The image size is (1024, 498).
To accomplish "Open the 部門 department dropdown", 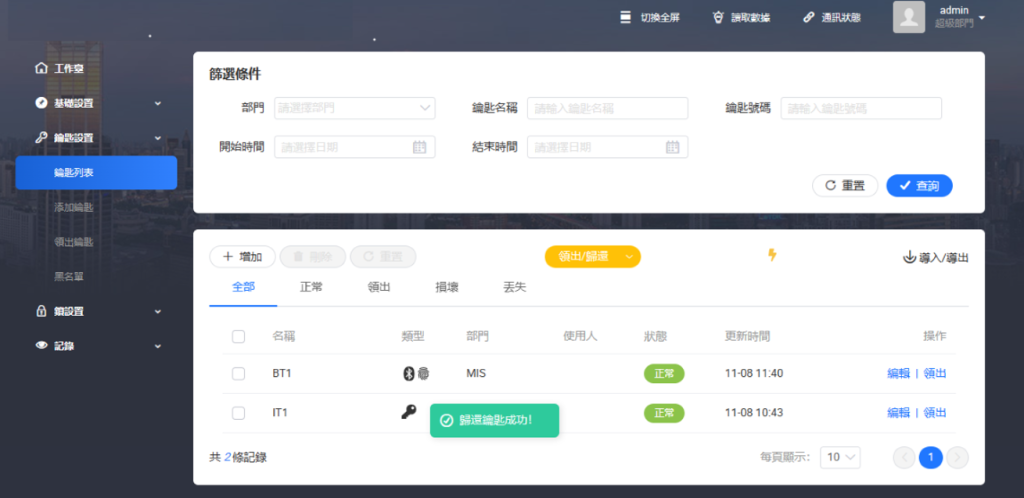I will tap(354, 108).
